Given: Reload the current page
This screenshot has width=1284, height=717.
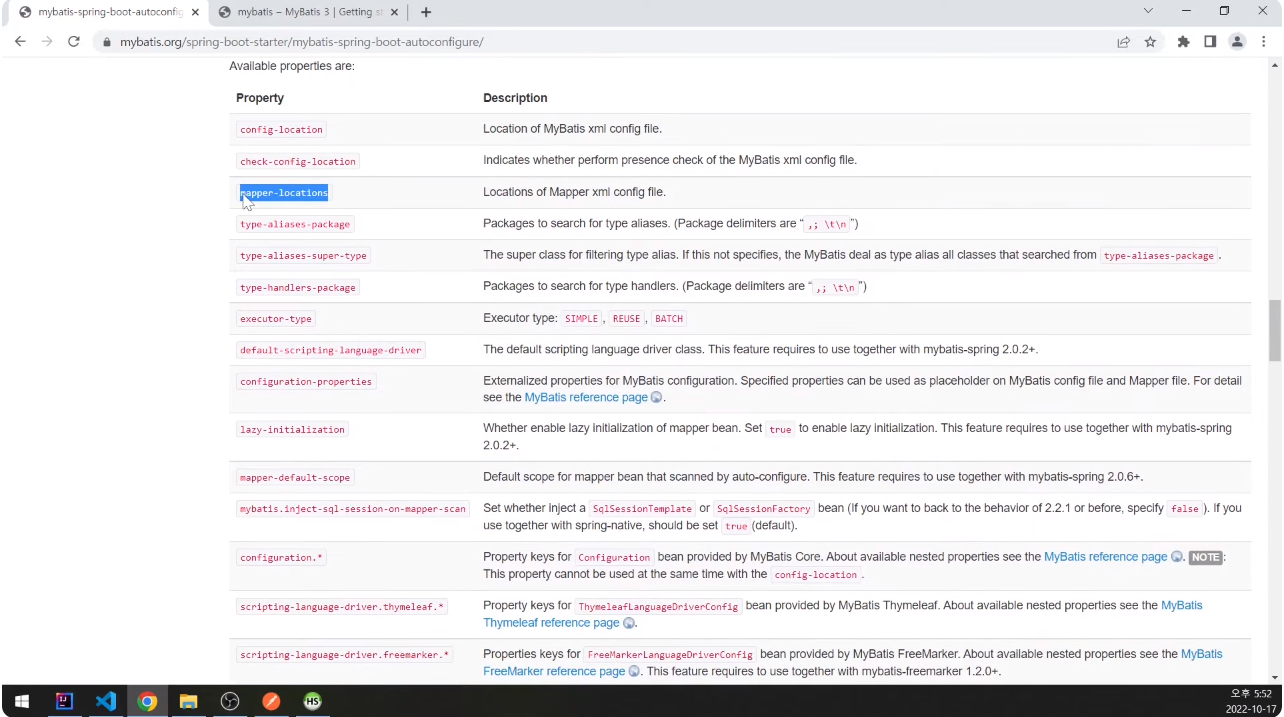Looking at the screenshot, I should point(74,42).
